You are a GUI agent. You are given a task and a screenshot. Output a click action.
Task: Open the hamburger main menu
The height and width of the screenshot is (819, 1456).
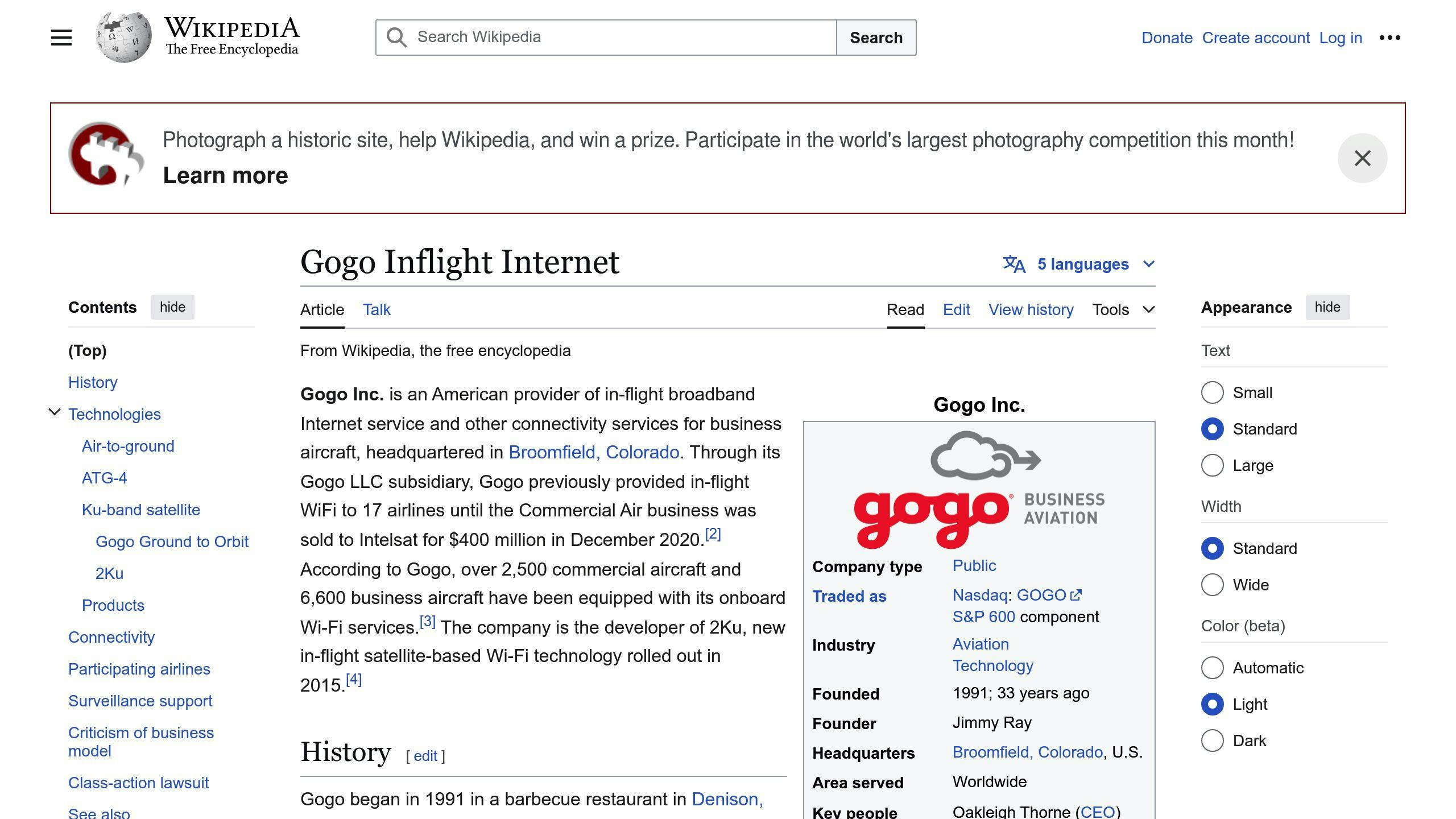61,38
